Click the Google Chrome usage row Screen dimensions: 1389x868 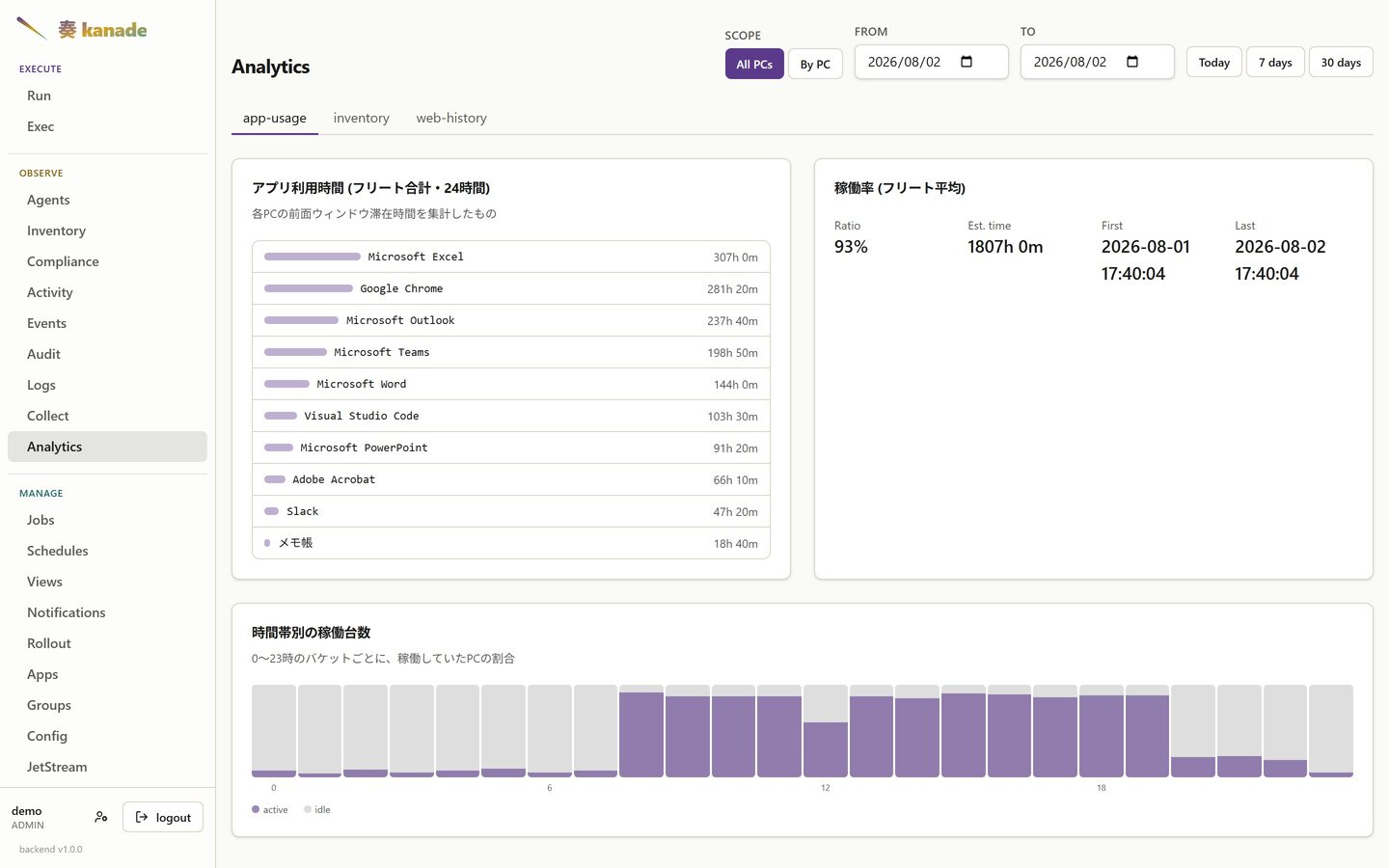[x=511, y=288]
